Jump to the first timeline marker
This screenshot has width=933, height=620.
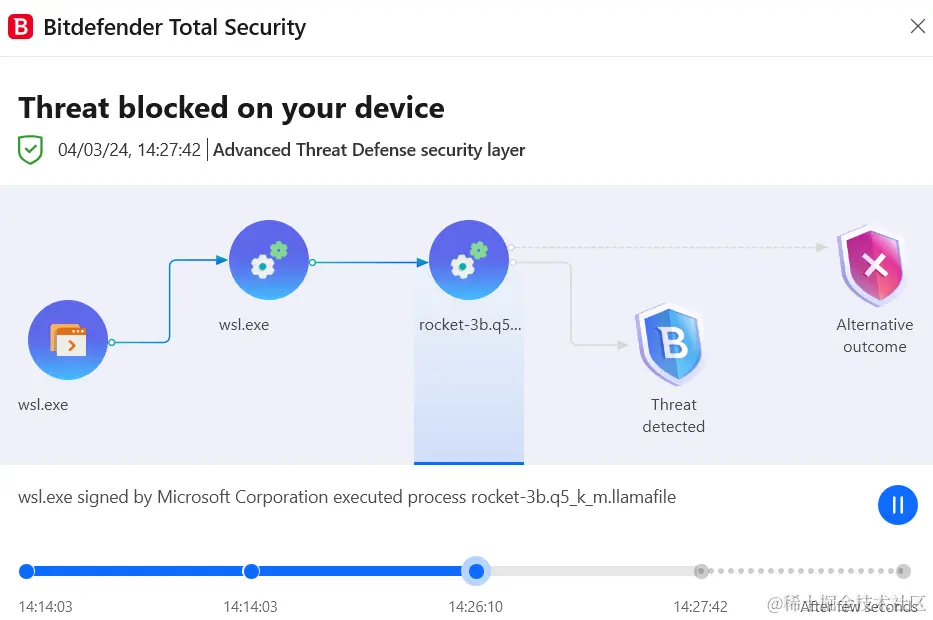[x=27, y=571]
